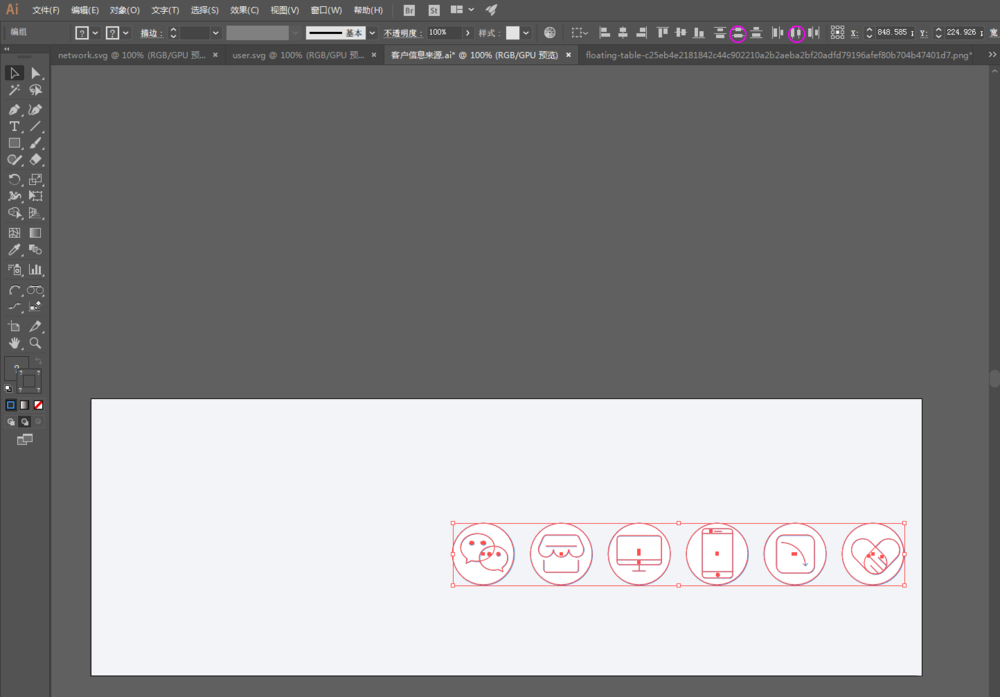The height and width of the screenshot is (697, 1000).
Task: Open arrange documents dropdown
Action: coord(462,10)
